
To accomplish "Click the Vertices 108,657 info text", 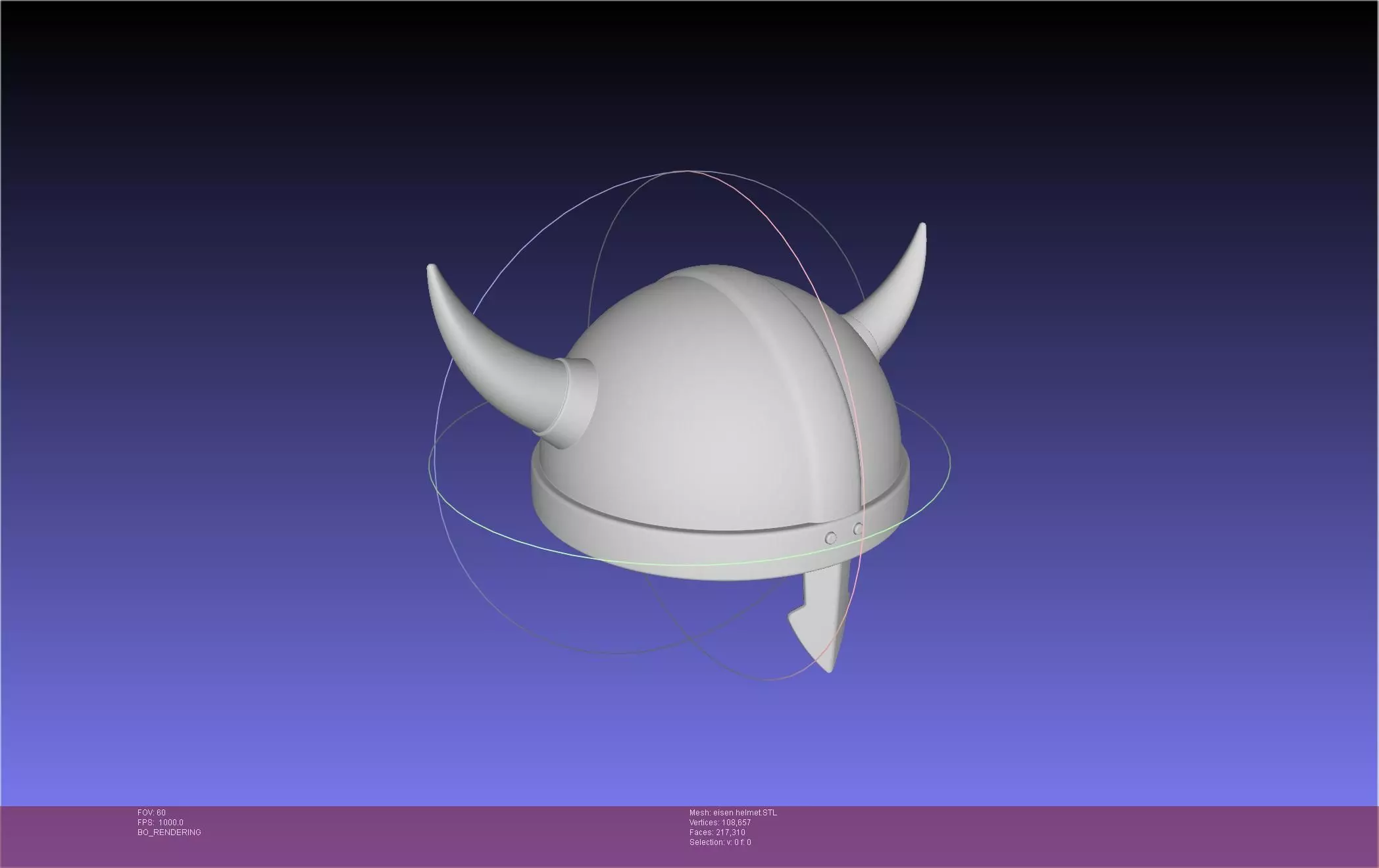I will click(x=720, y=823).
